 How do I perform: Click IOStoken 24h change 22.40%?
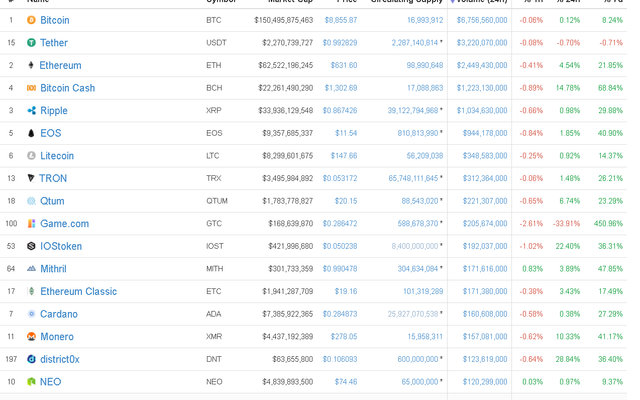click(x=568, y=246)
